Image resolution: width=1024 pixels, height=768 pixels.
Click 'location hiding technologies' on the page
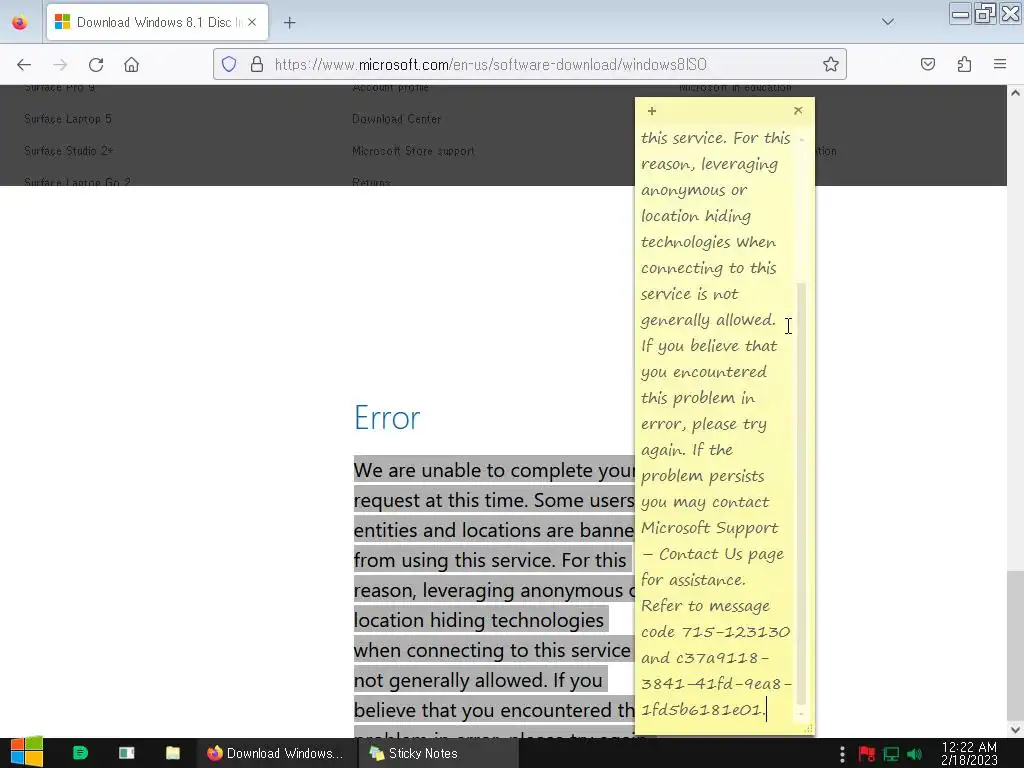tap(479, 620)
